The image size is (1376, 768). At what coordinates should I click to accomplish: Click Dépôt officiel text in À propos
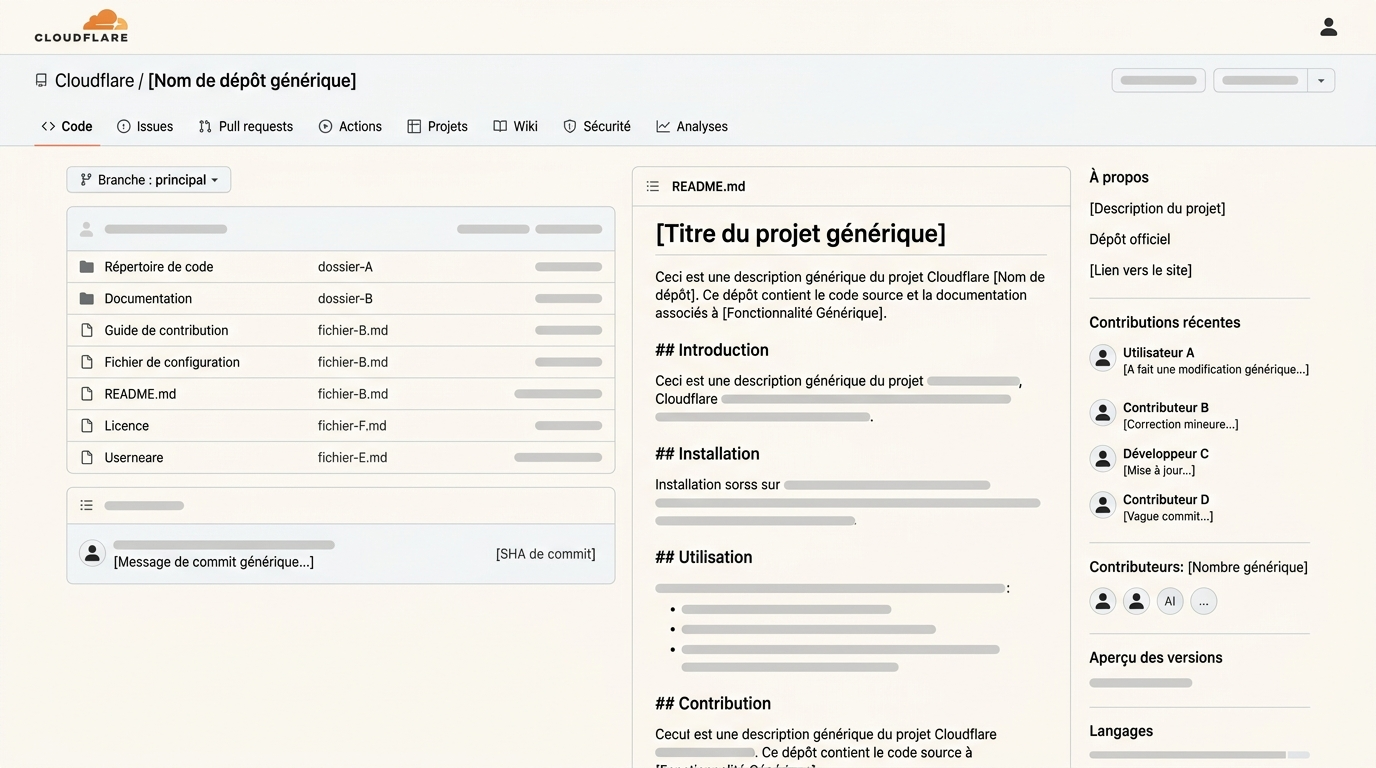pyautogui.click(x=1130, y=240)
